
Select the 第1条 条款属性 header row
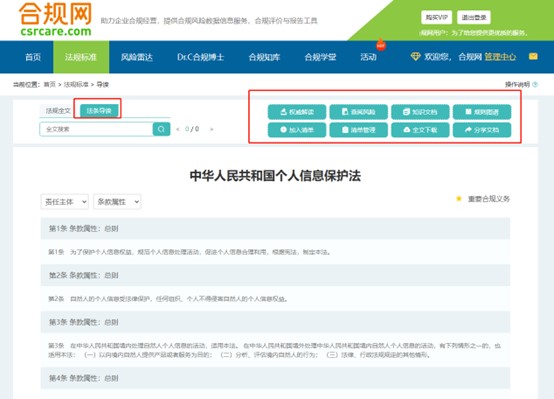[275, 228]
